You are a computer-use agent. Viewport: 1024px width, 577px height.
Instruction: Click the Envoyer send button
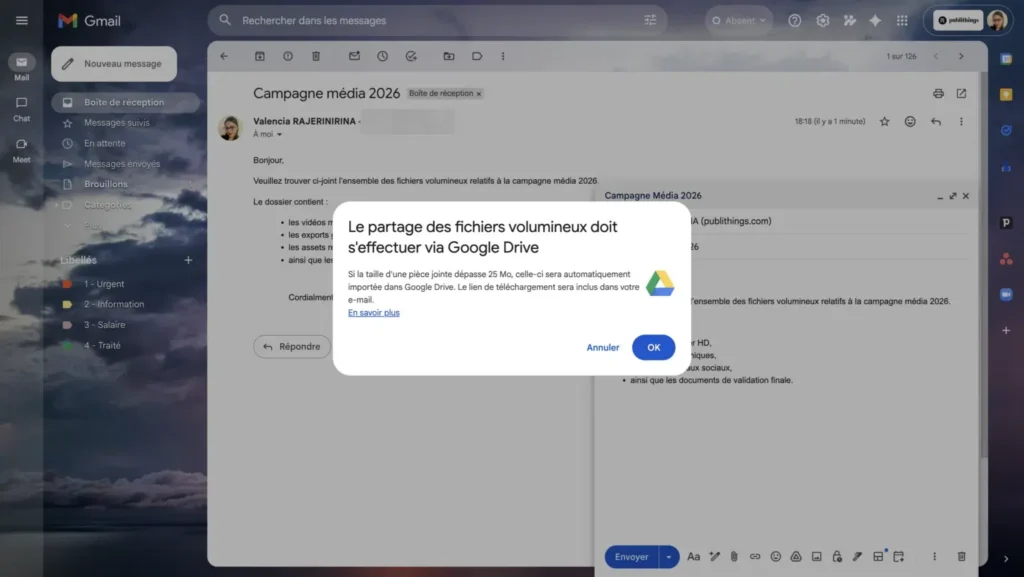click(x=631, y=557)
